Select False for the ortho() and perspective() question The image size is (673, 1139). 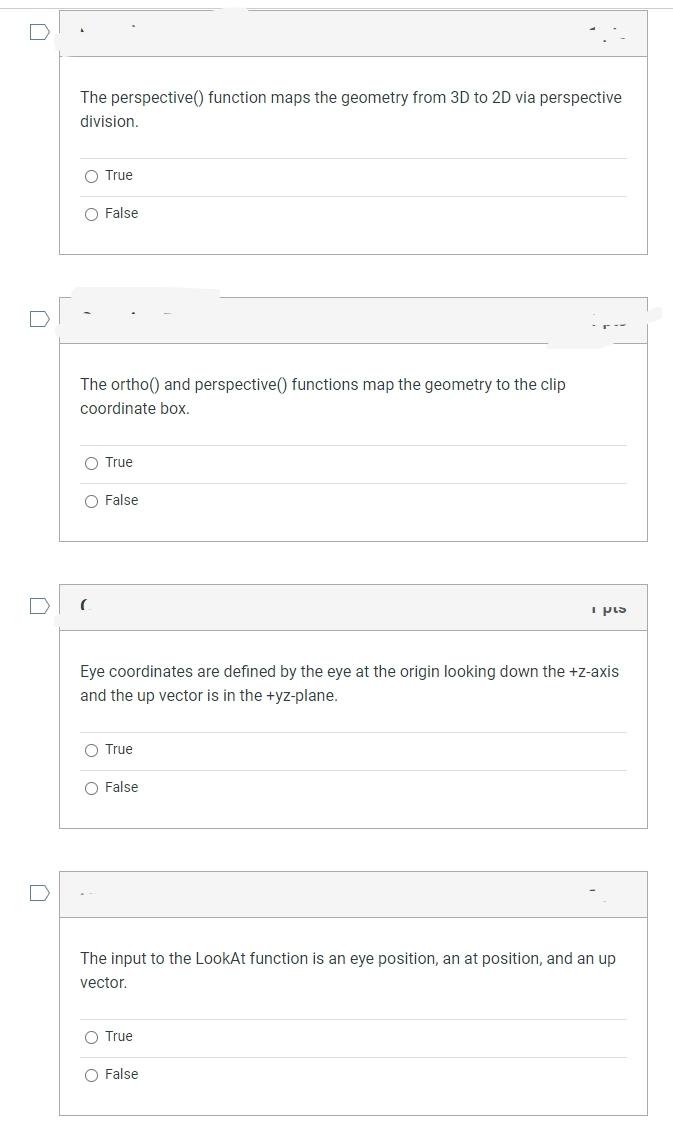pyautogui.click(x=91, y=500)
